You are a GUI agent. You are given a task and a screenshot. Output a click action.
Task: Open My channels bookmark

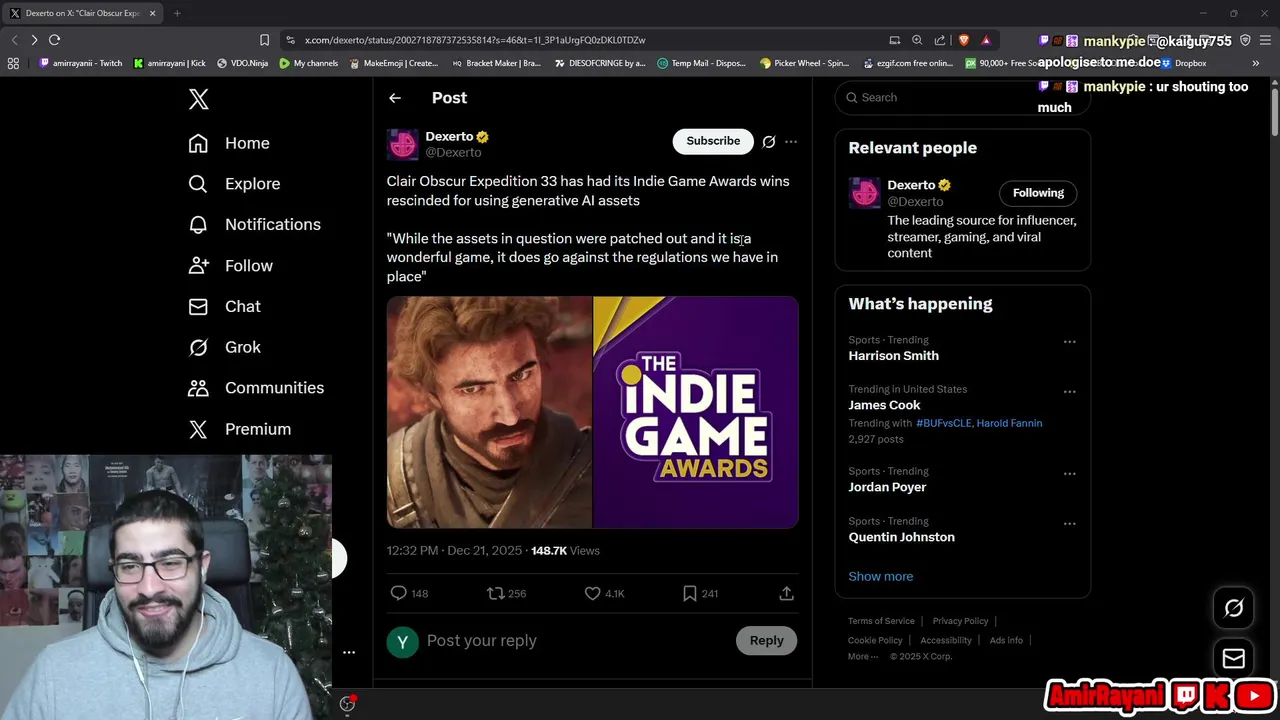pos(309,63)
